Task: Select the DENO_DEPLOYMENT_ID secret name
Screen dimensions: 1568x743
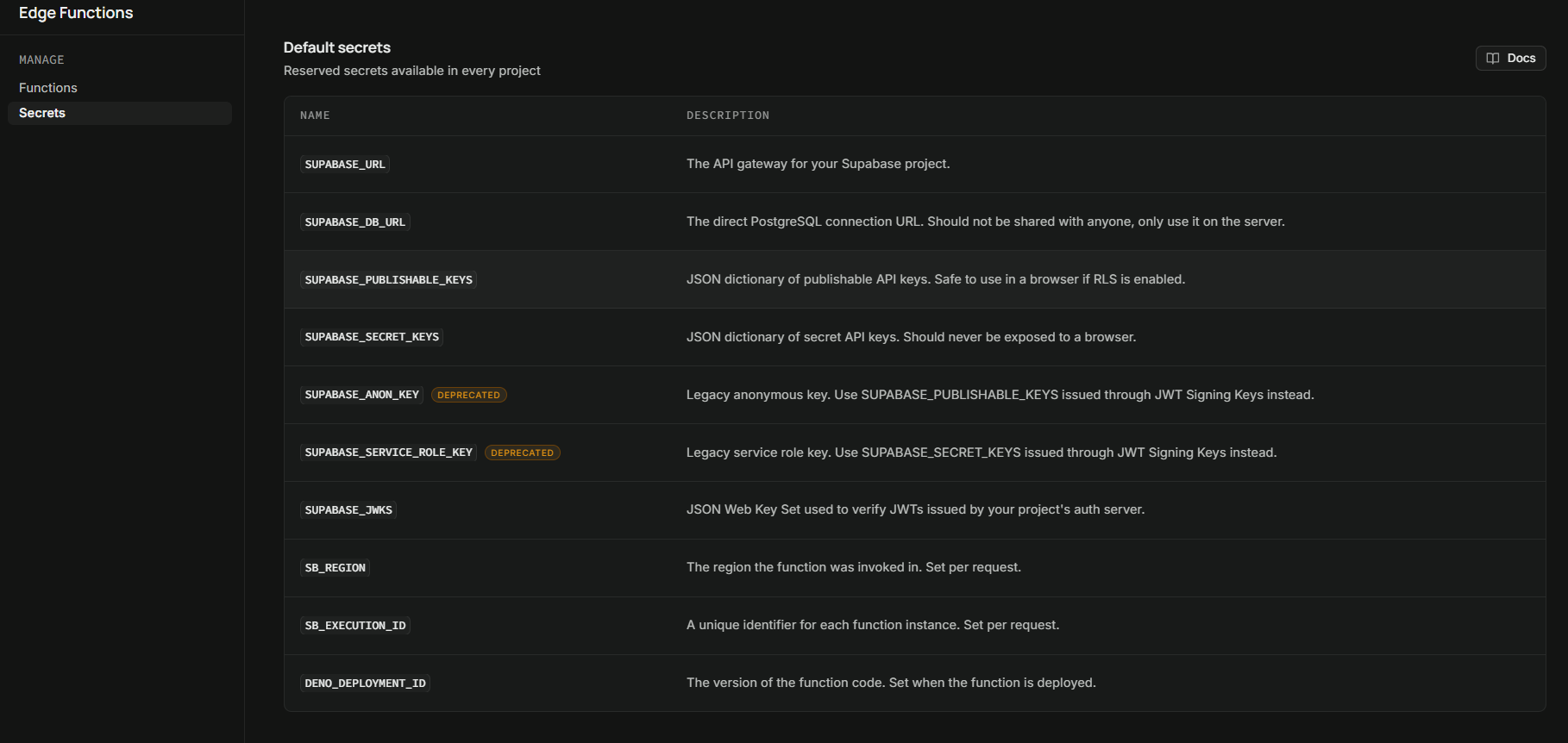Action: point(366,684)
